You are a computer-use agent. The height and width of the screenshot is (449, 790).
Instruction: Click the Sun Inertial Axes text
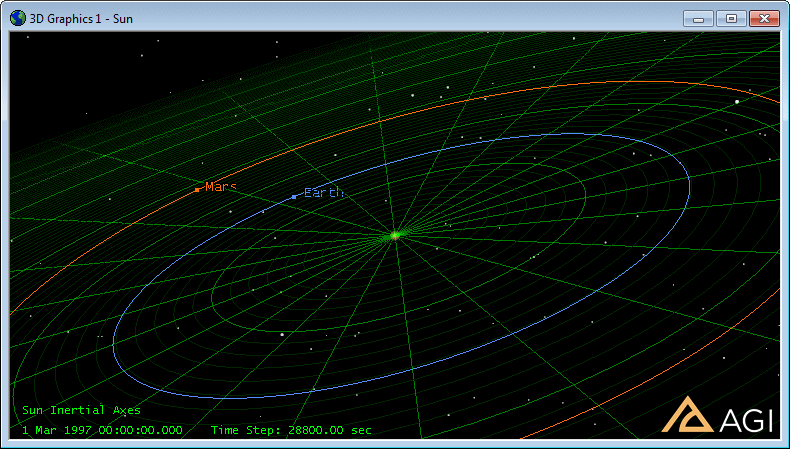click(x=81, y=410)
